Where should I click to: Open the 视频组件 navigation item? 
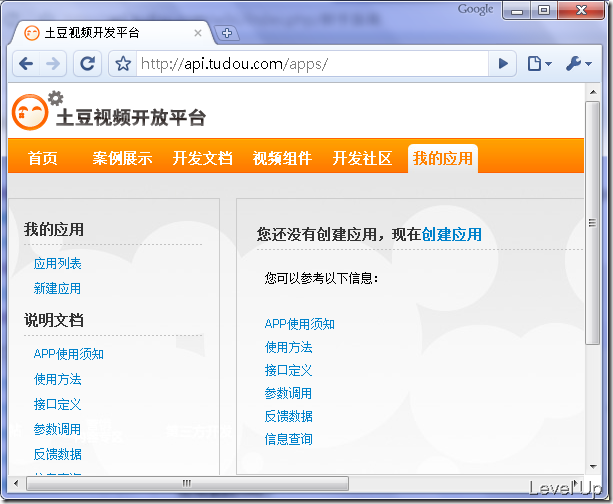tap(282, 158)
